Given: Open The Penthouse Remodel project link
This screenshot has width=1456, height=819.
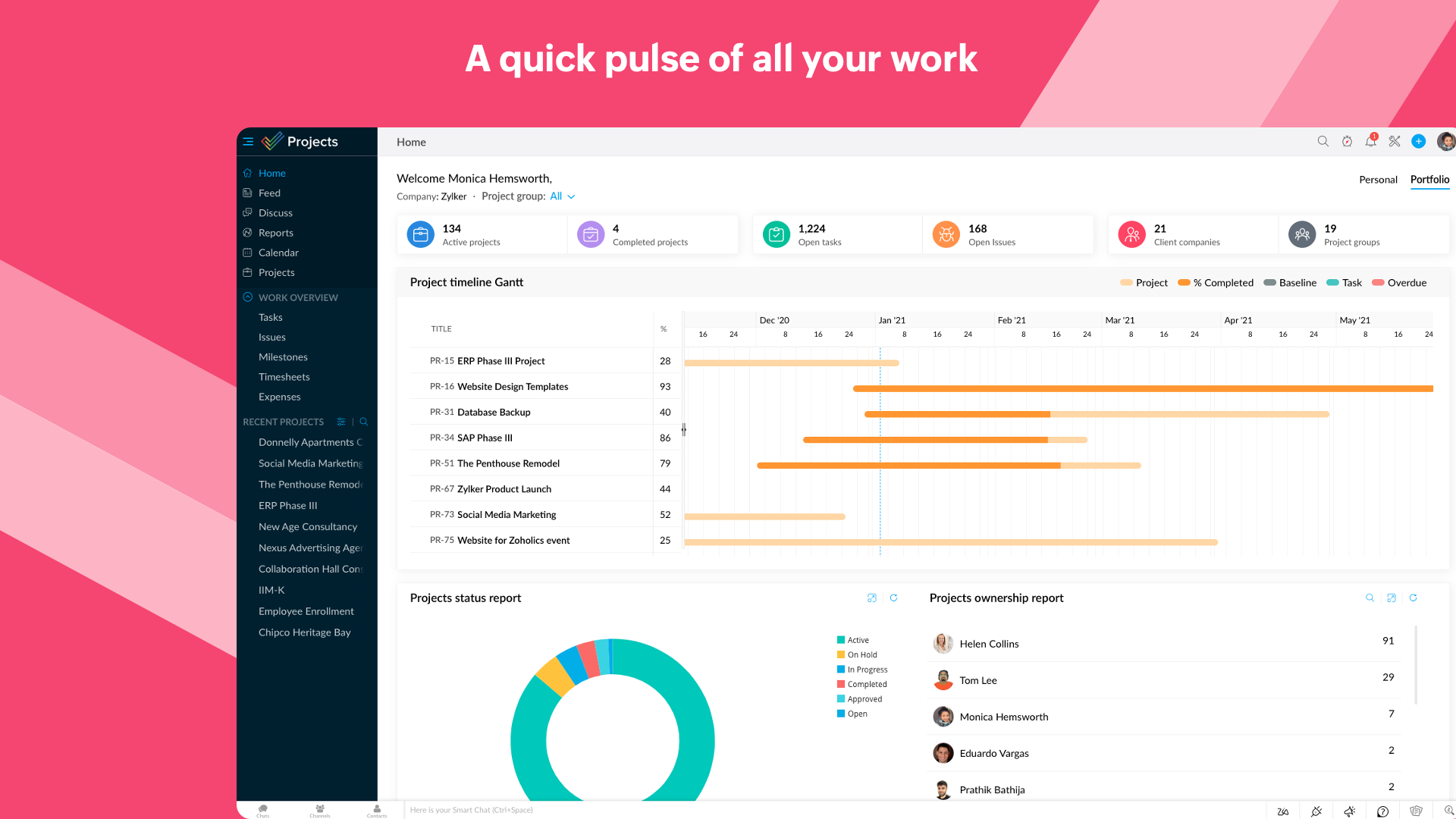Looking at the screenshot, I should tap(310, 484).
